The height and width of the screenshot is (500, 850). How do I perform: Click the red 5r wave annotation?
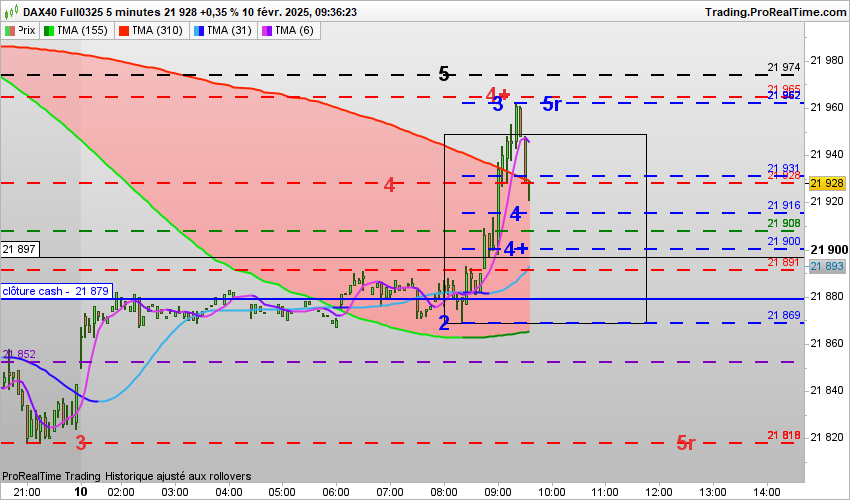[686, 443]
